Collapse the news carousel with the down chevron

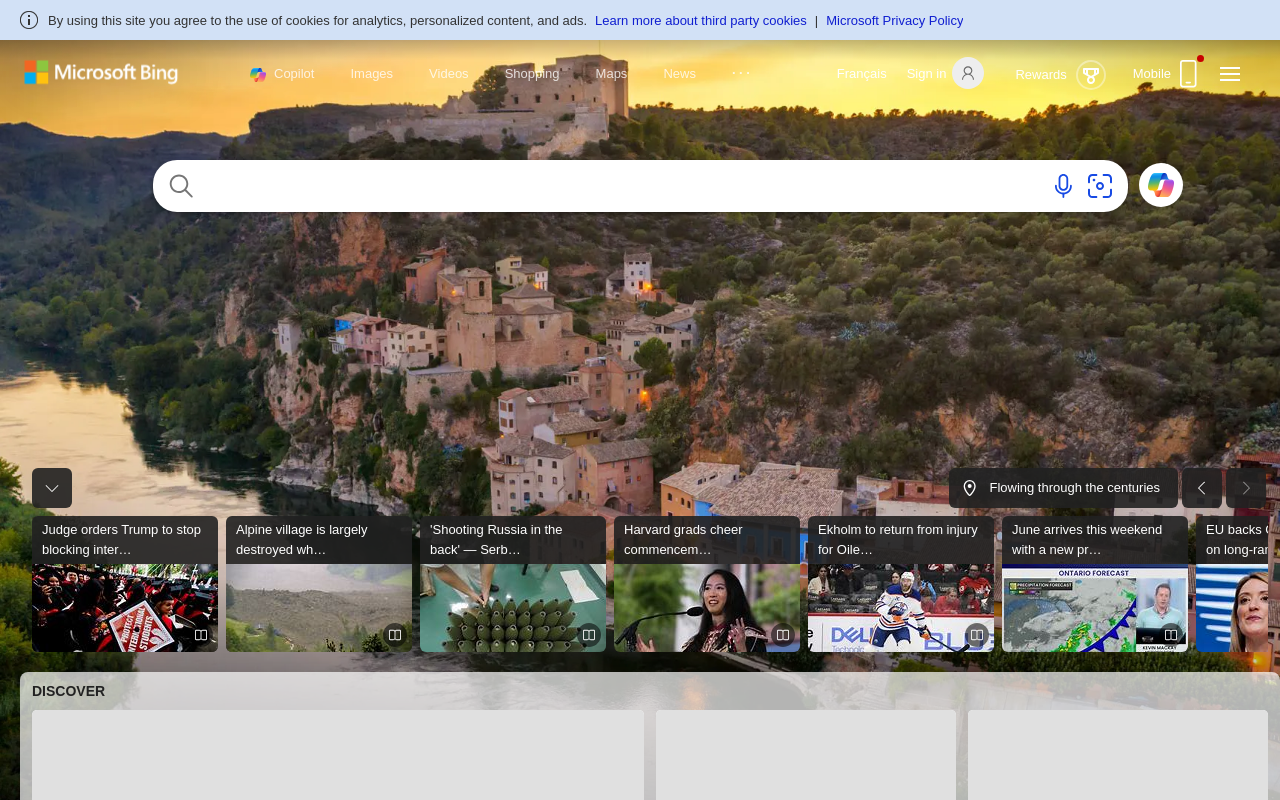pos(51,488)
